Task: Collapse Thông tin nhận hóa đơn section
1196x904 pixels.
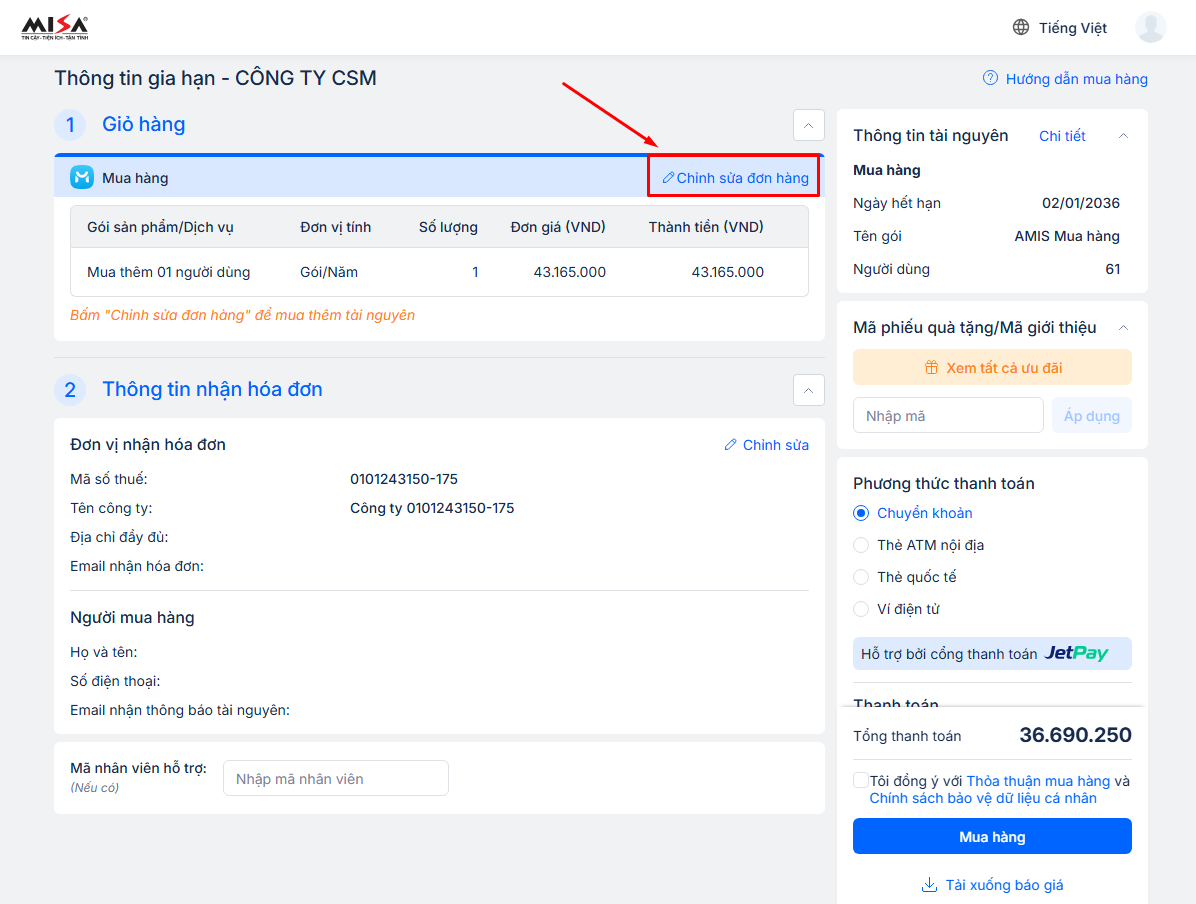Action: tap(808, 390)
